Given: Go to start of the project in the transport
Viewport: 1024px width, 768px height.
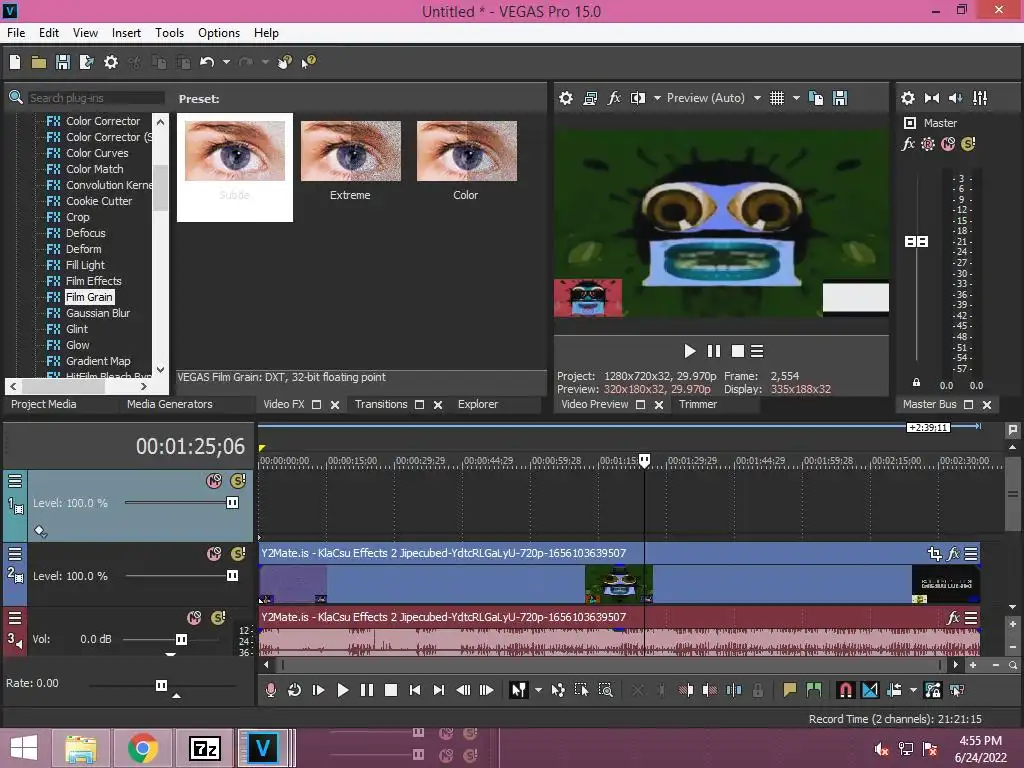Looking at the screenshot, I should click(415, 690).
